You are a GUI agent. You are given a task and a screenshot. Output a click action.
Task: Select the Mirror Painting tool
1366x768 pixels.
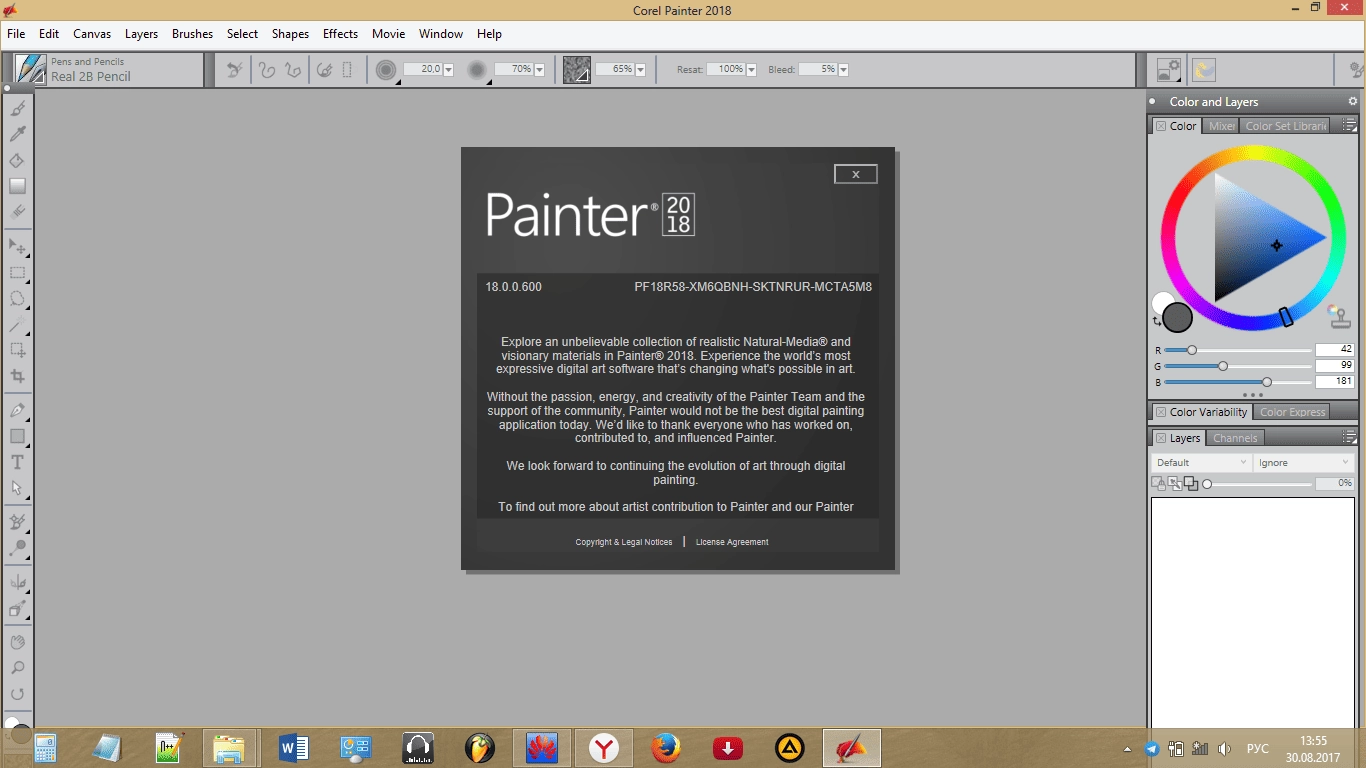point(17,582)
